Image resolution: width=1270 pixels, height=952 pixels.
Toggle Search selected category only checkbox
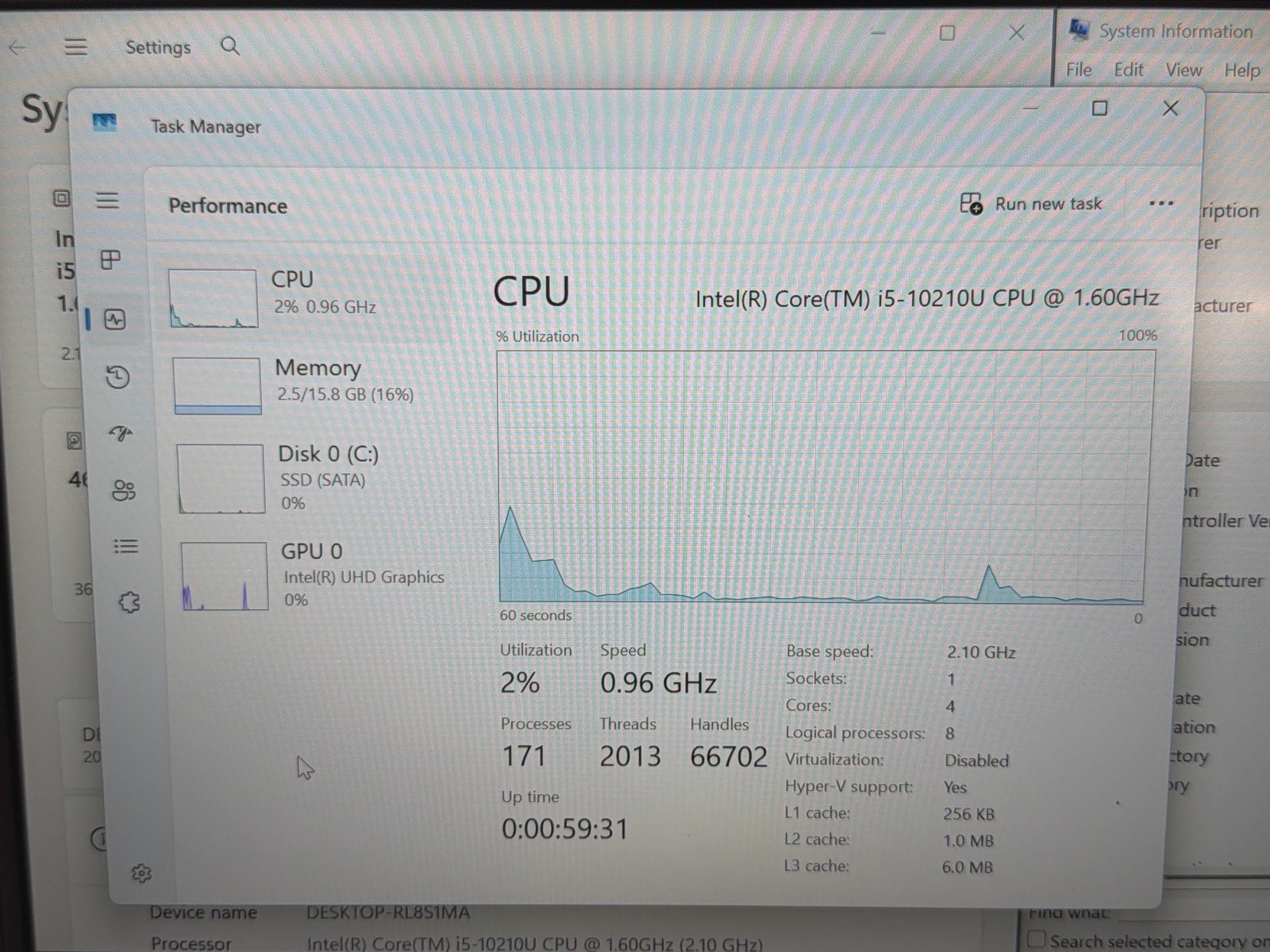coord(1037,940)
